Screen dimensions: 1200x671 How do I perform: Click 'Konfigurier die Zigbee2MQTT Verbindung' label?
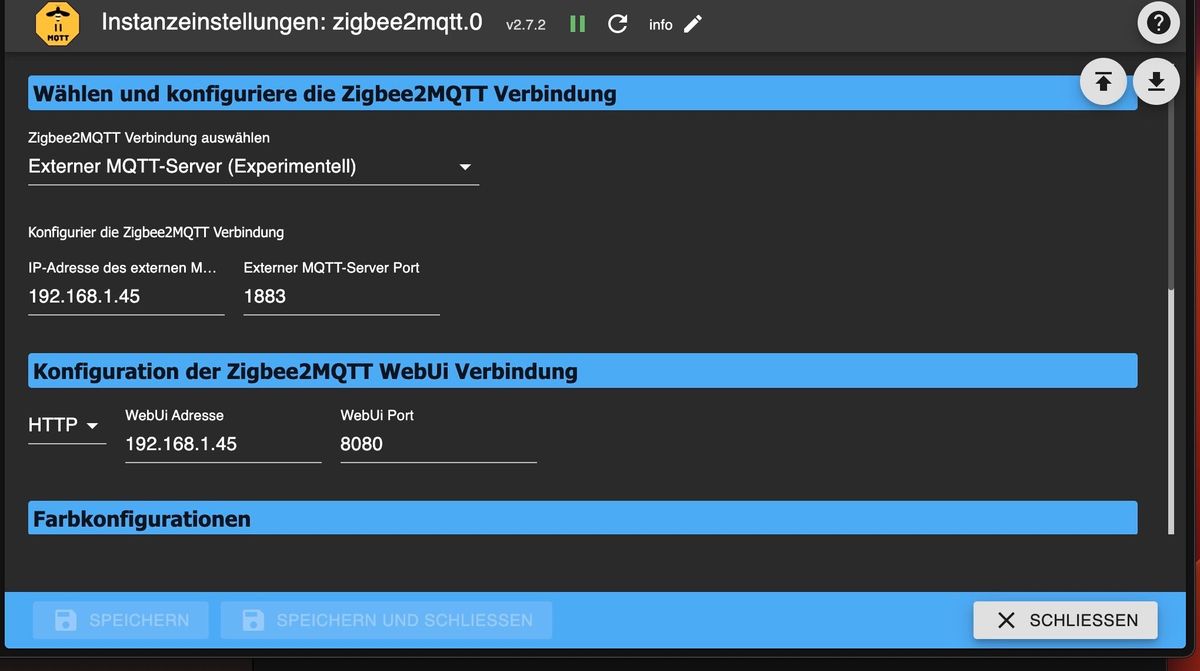coord(156,232)
